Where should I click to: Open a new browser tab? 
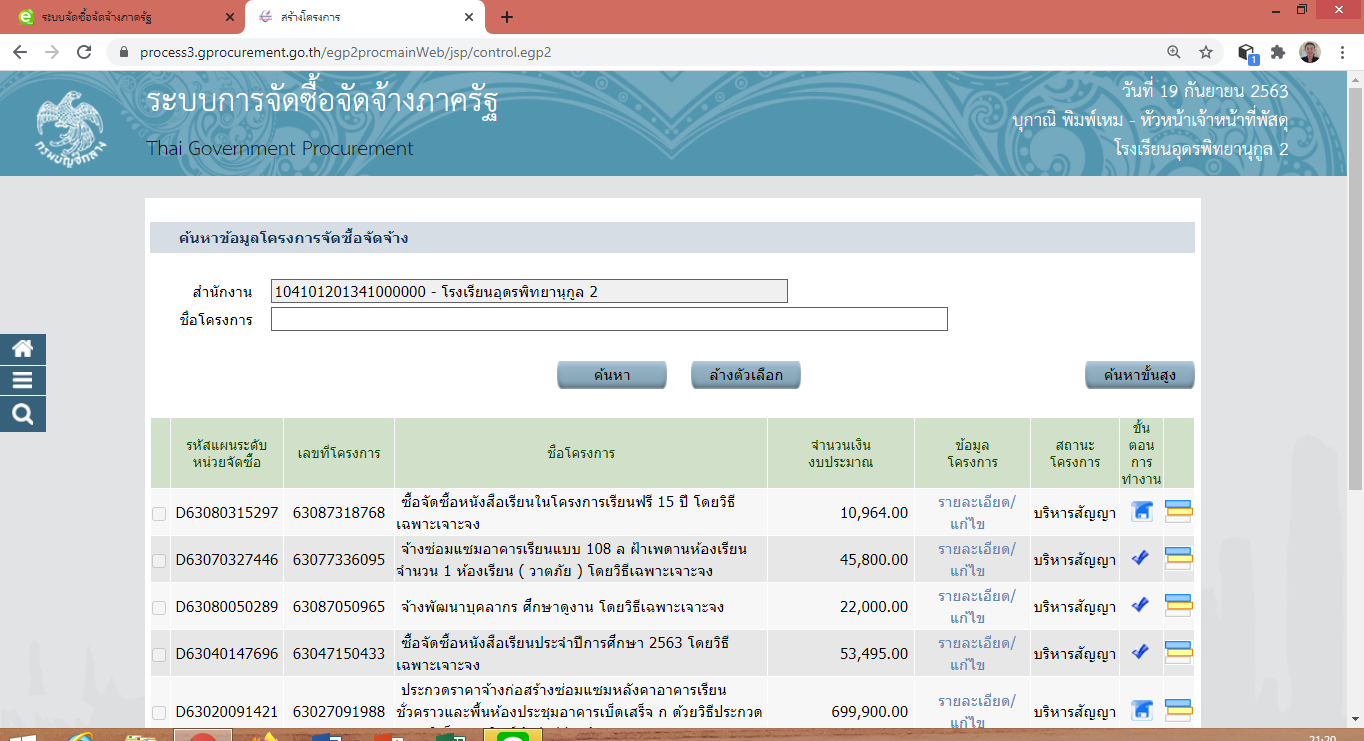(x=507, y=17)
